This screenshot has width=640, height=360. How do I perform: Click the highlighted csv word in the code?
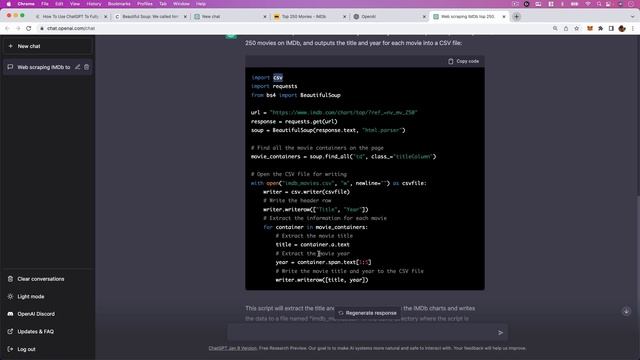tap(278, 78)
